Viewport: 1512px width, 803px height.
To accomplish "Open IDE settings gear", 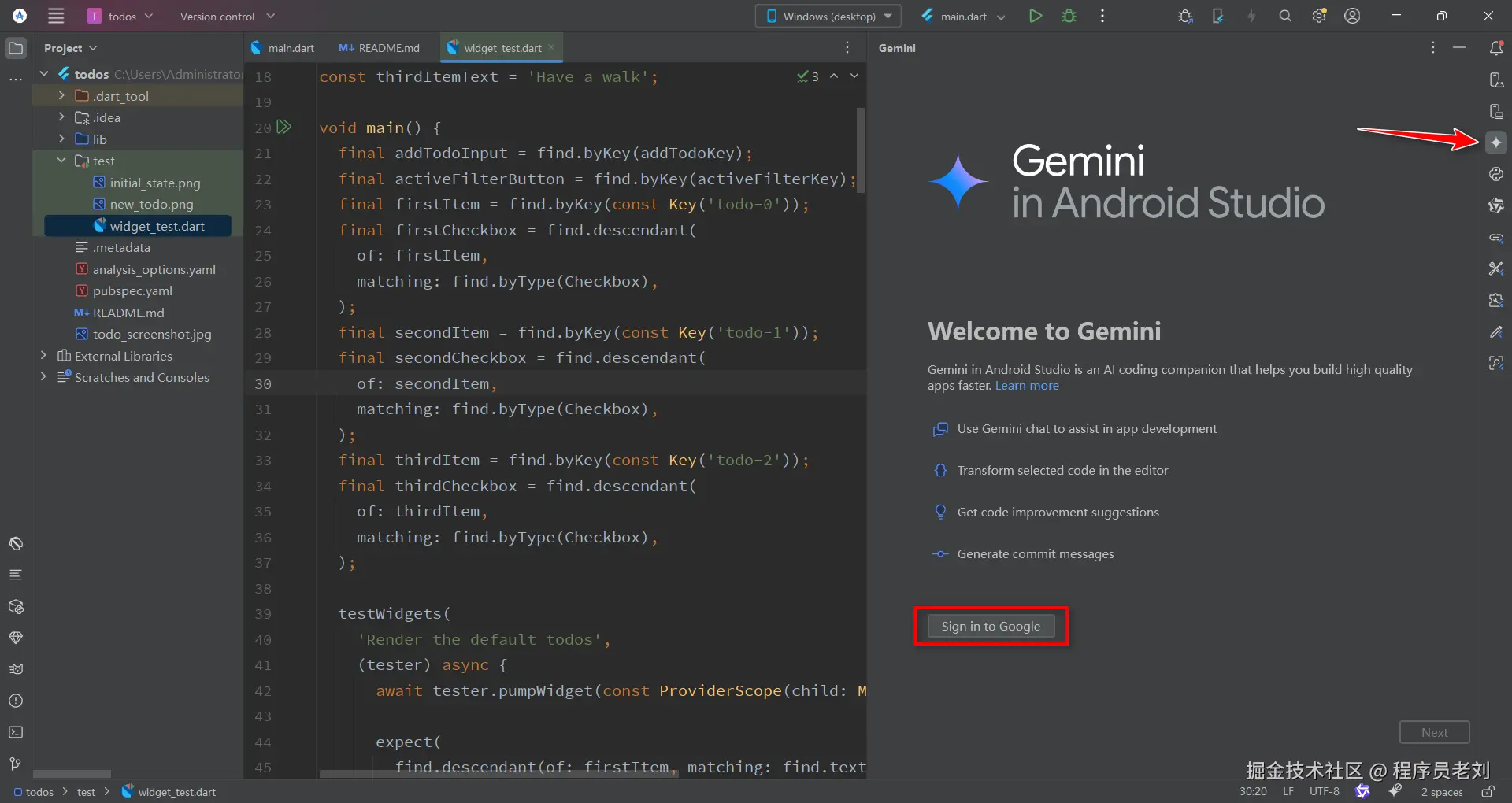I will coord(1319,16).
